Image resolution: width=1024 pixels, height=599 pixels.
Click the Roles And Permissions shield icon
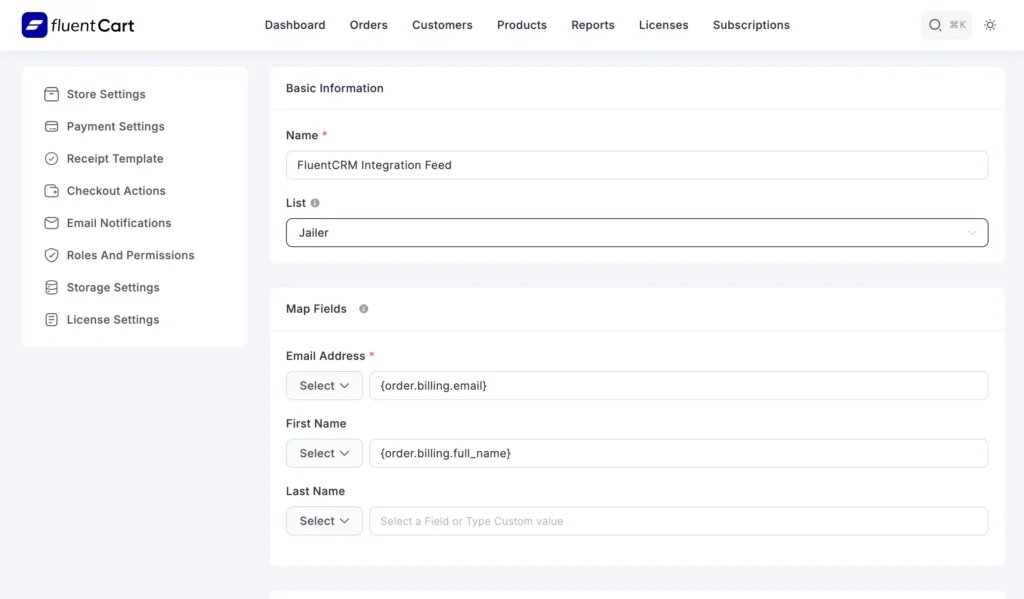coord(52,255)
